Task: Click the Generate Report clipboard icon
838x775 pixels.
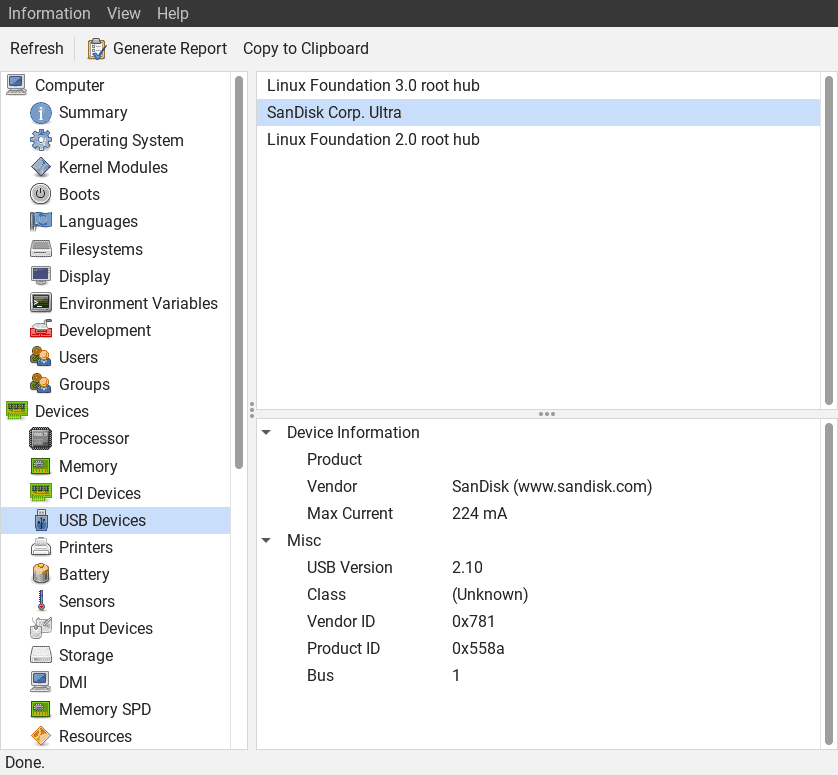Action: click(97, 49)
